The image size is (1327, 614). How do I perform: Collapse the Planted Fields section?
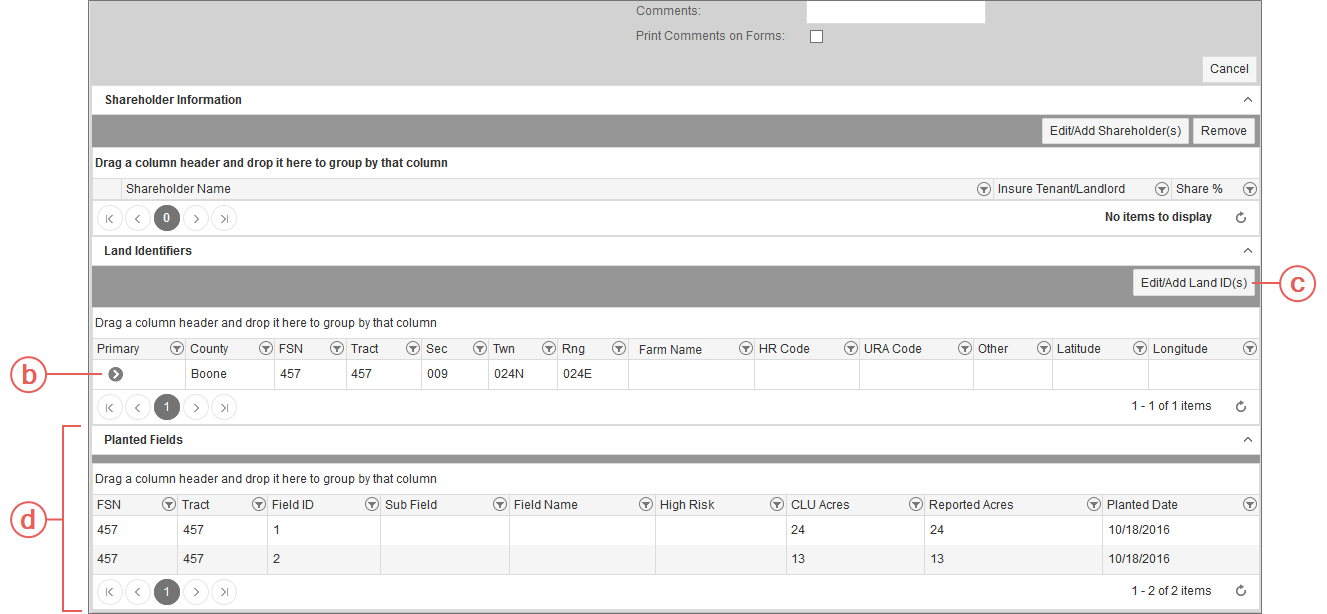tap(1247, 440)
